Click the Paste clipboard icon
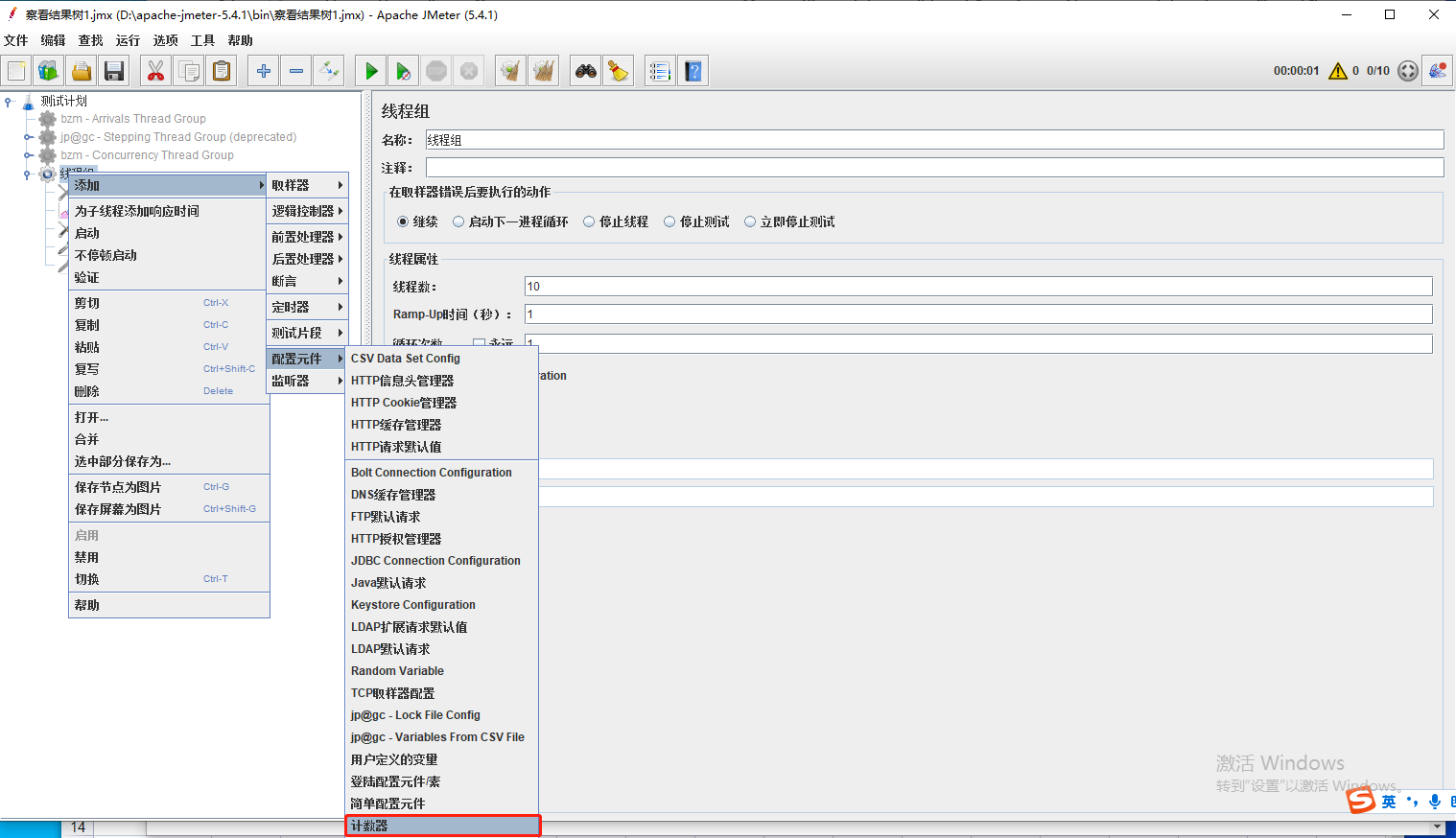Screen dimensions: 1456x838 [222, 71]
